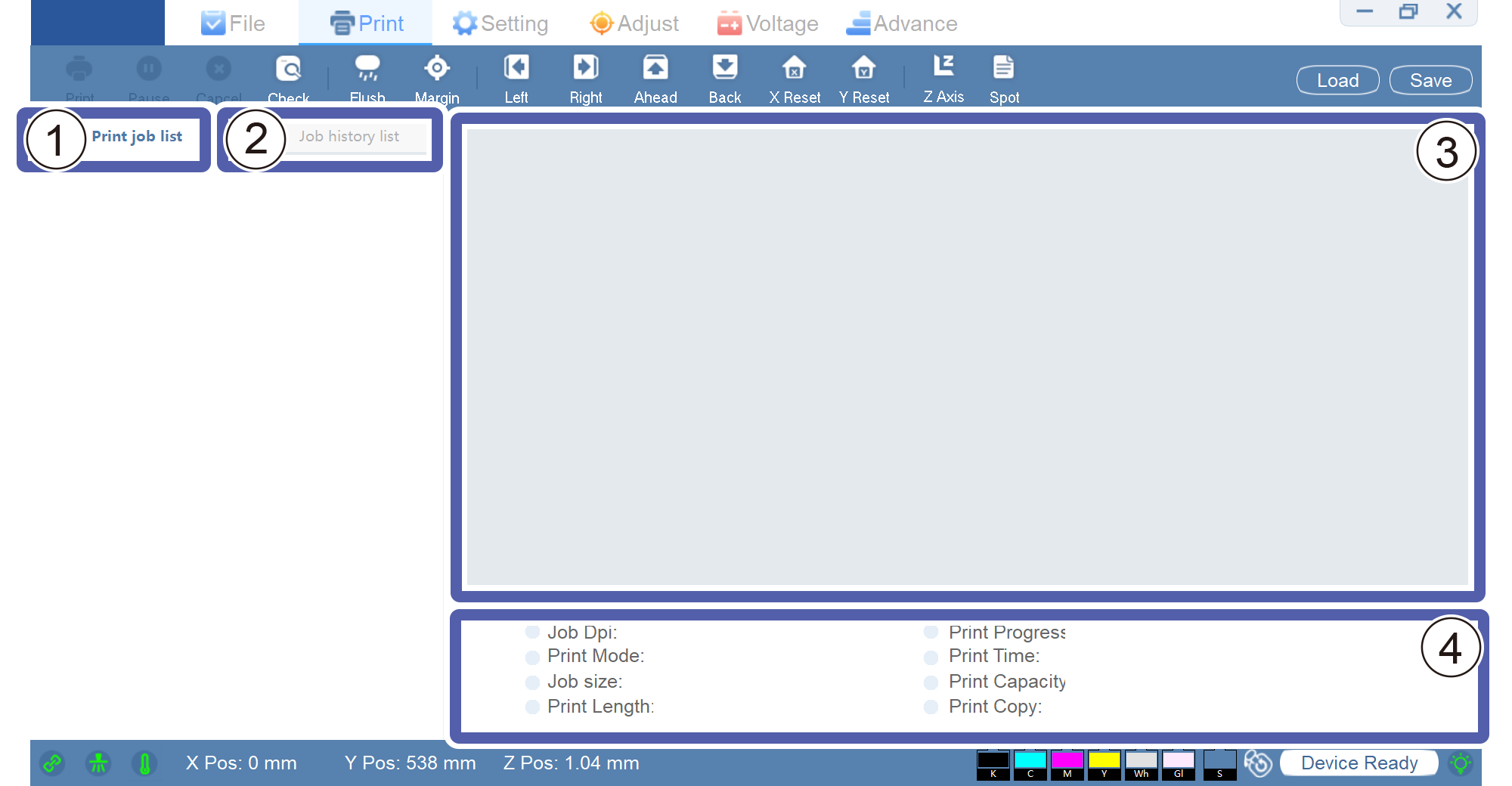
Task: Run a nozzle Check
Action: tap(290, 73)
